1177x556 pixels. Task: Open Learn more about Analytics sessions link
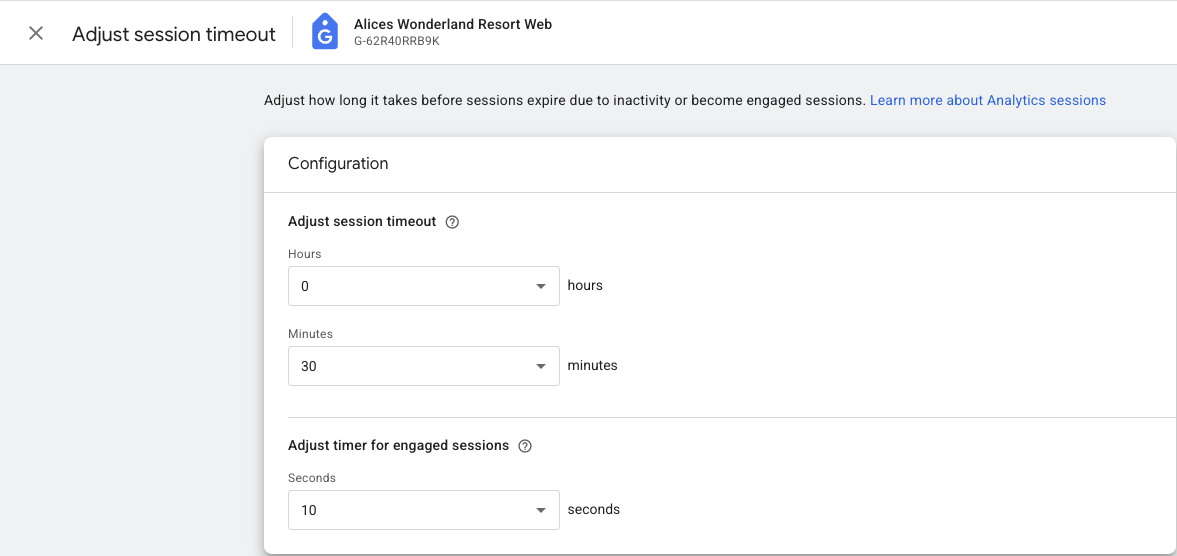tap(987, 100)
